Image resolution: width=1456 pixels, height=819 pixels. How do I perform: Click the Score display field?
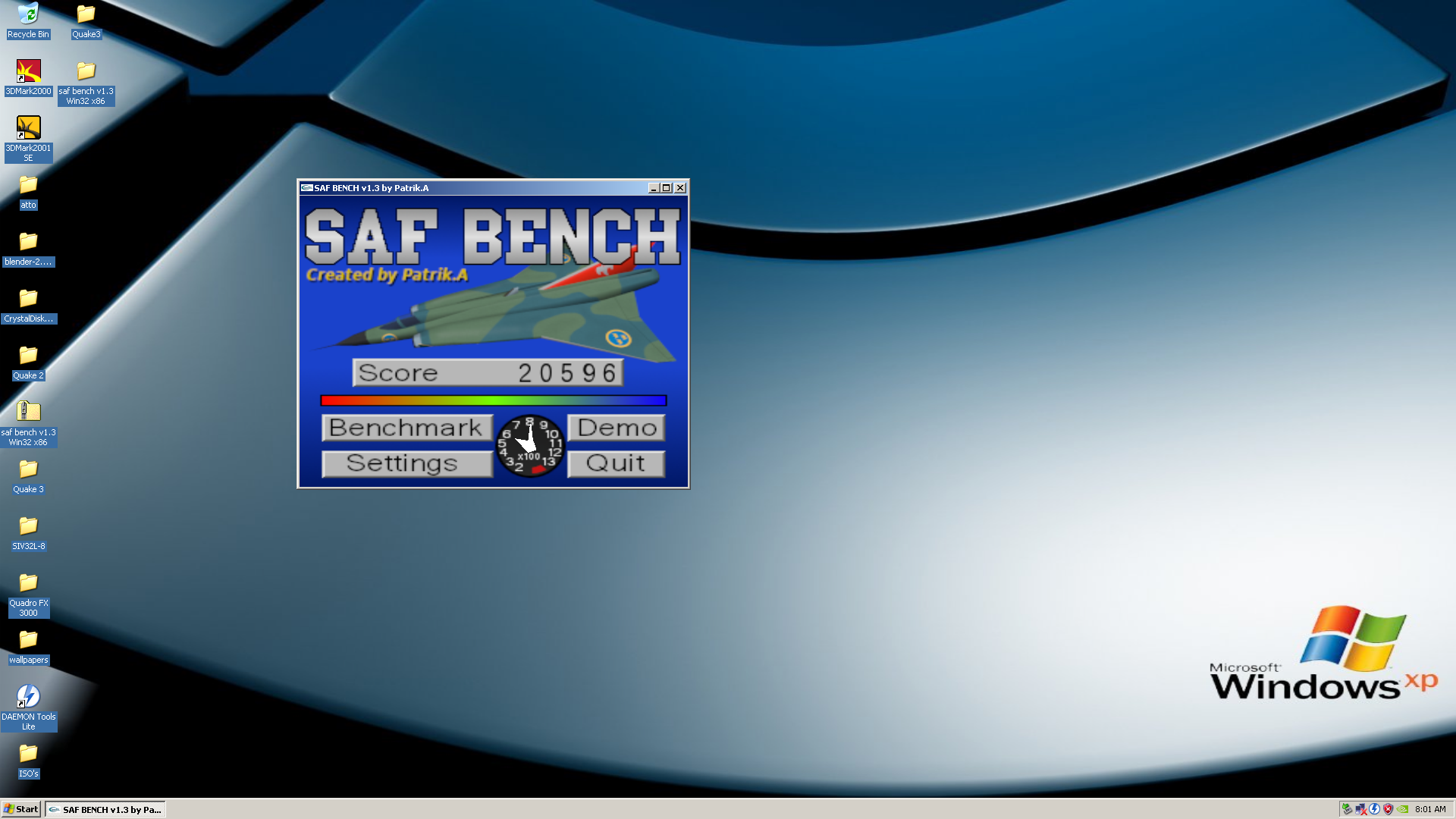488,372
